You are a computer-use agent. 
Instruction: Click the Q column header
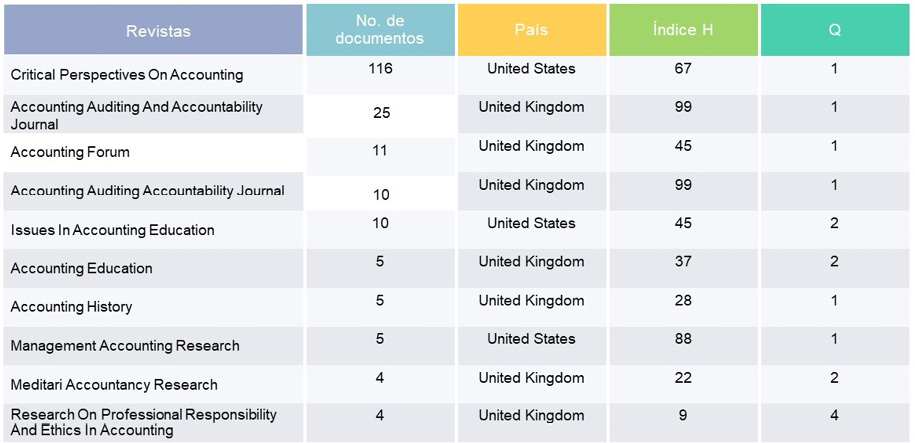[x=834, y=30]
